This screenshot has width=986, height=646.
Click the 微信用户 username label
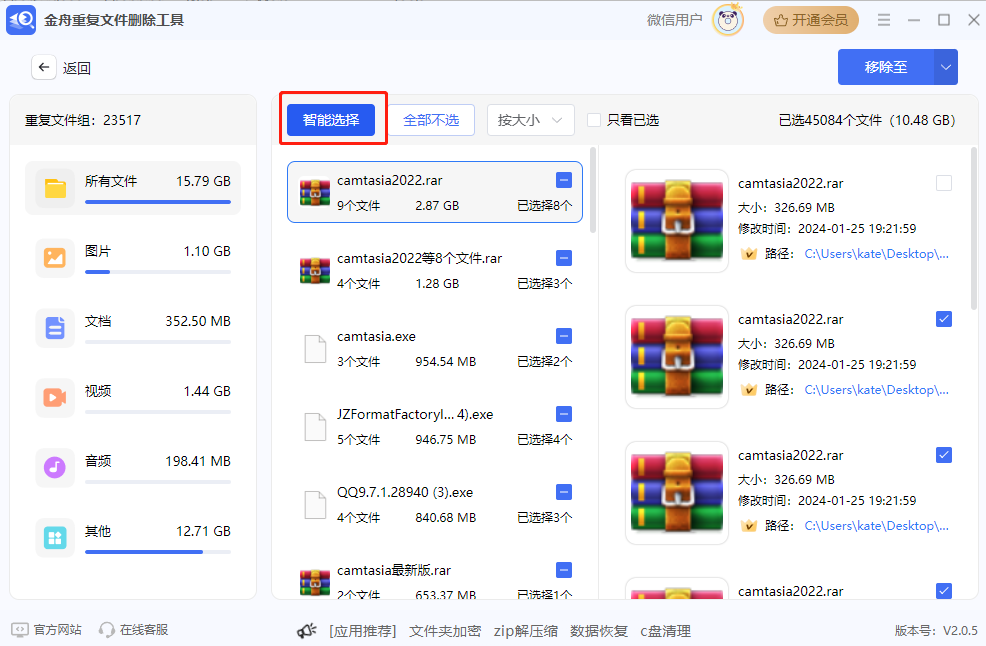pos(675,20)
